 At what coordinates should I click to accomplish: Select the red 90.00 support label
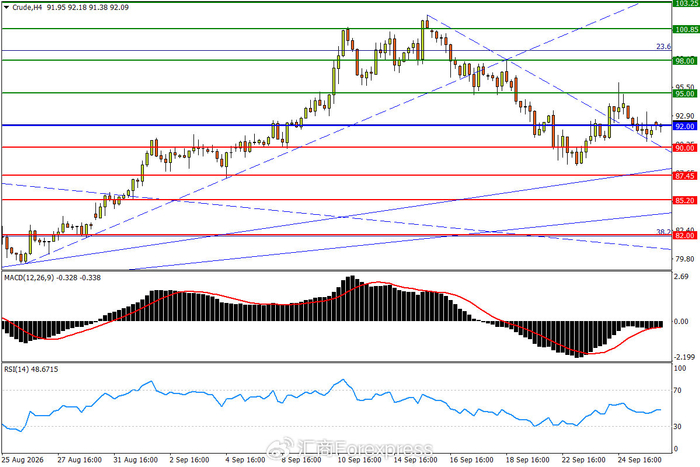click(684, 148)
